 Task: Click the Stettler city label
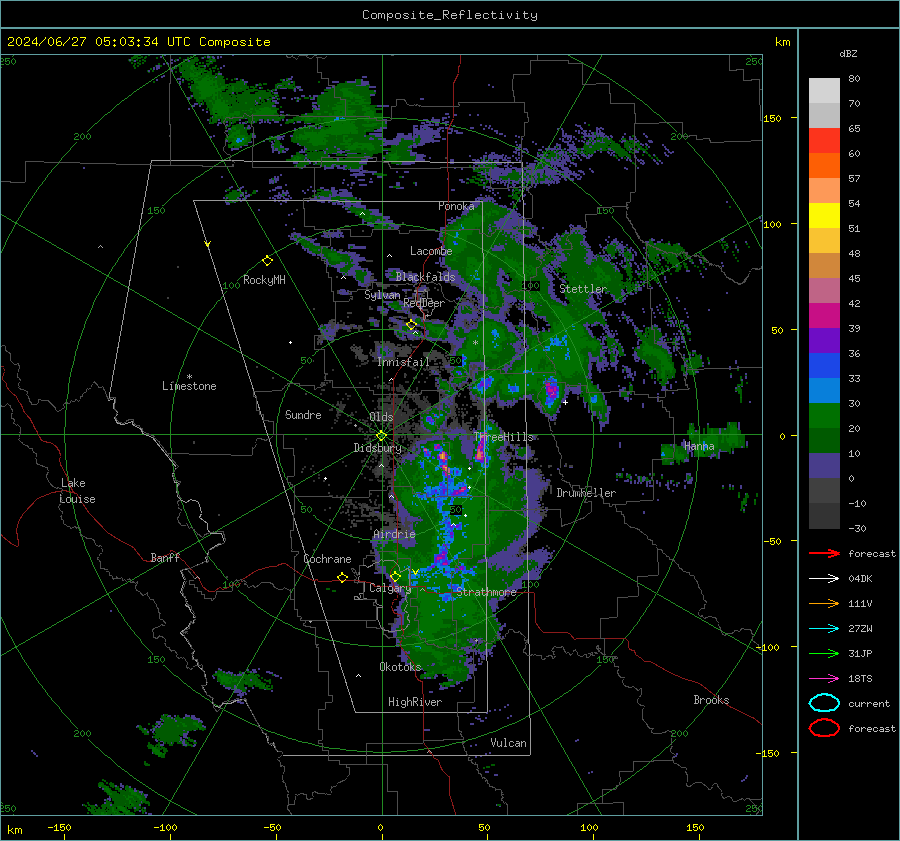(x=583, y=289)
